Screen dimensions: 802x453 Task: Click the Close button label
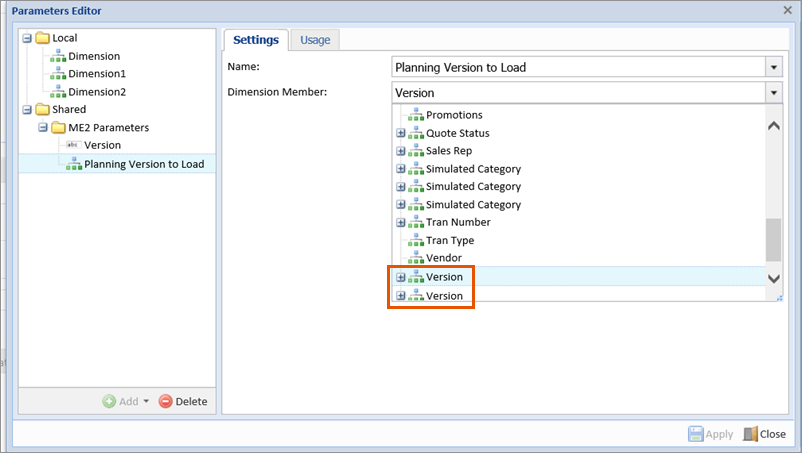pyautogui.click(x=773, y=434)
